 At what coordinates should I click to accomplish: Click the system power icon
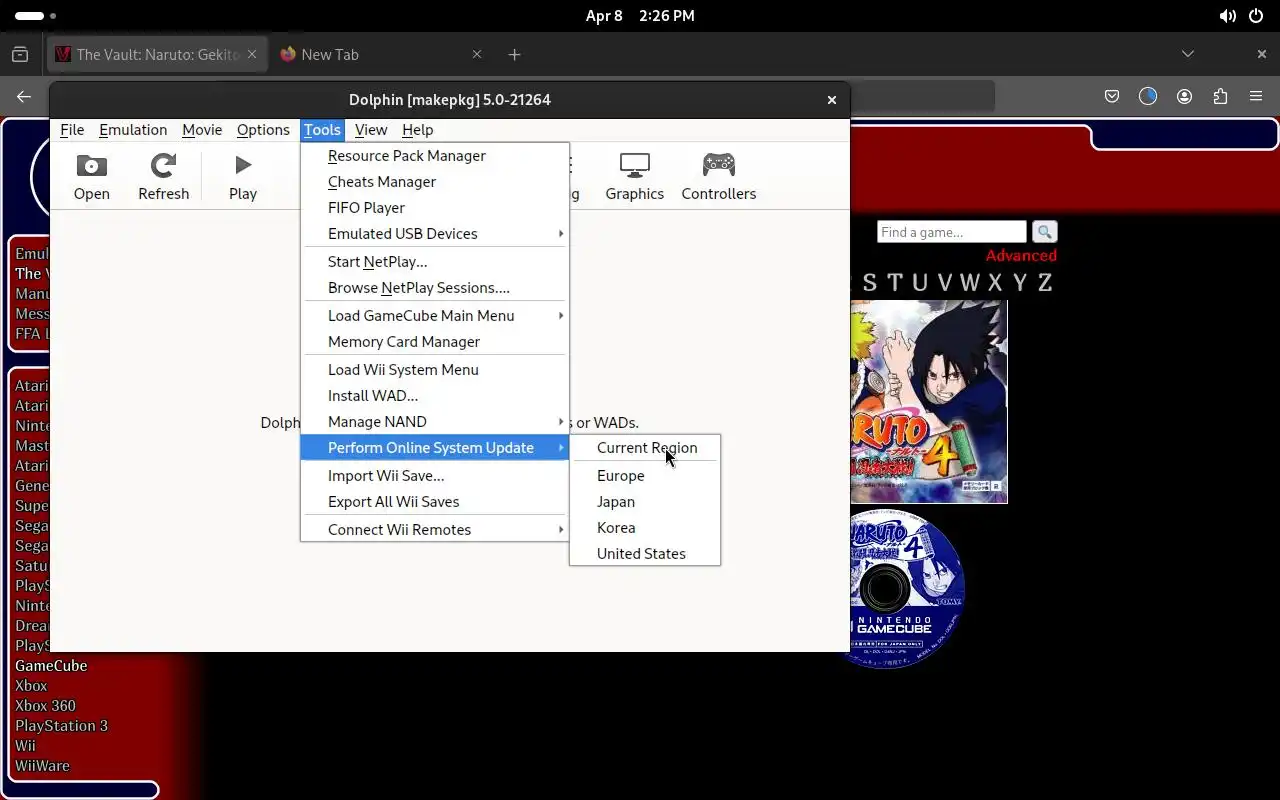tap(1255, 16)
